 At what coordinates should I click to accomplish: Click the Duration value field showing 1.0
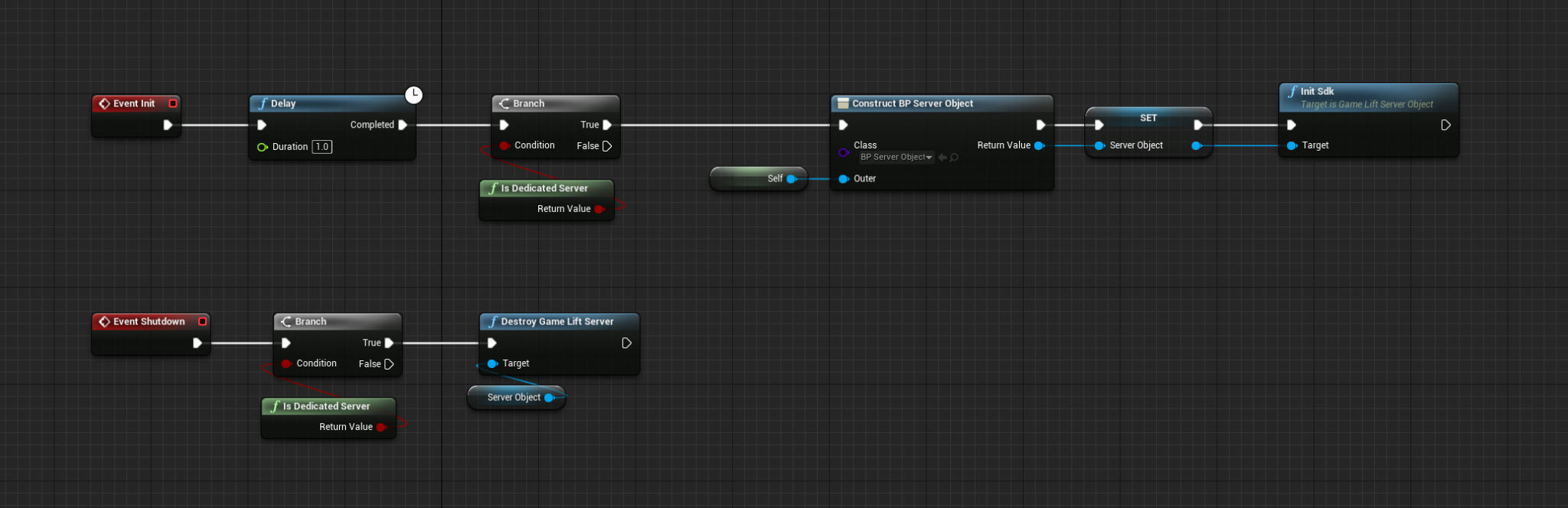322,147
